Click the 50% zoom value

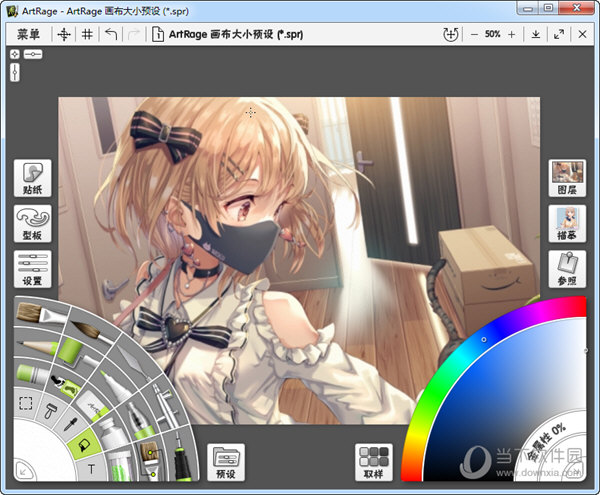pyautogui.click(x=492, y=34)
